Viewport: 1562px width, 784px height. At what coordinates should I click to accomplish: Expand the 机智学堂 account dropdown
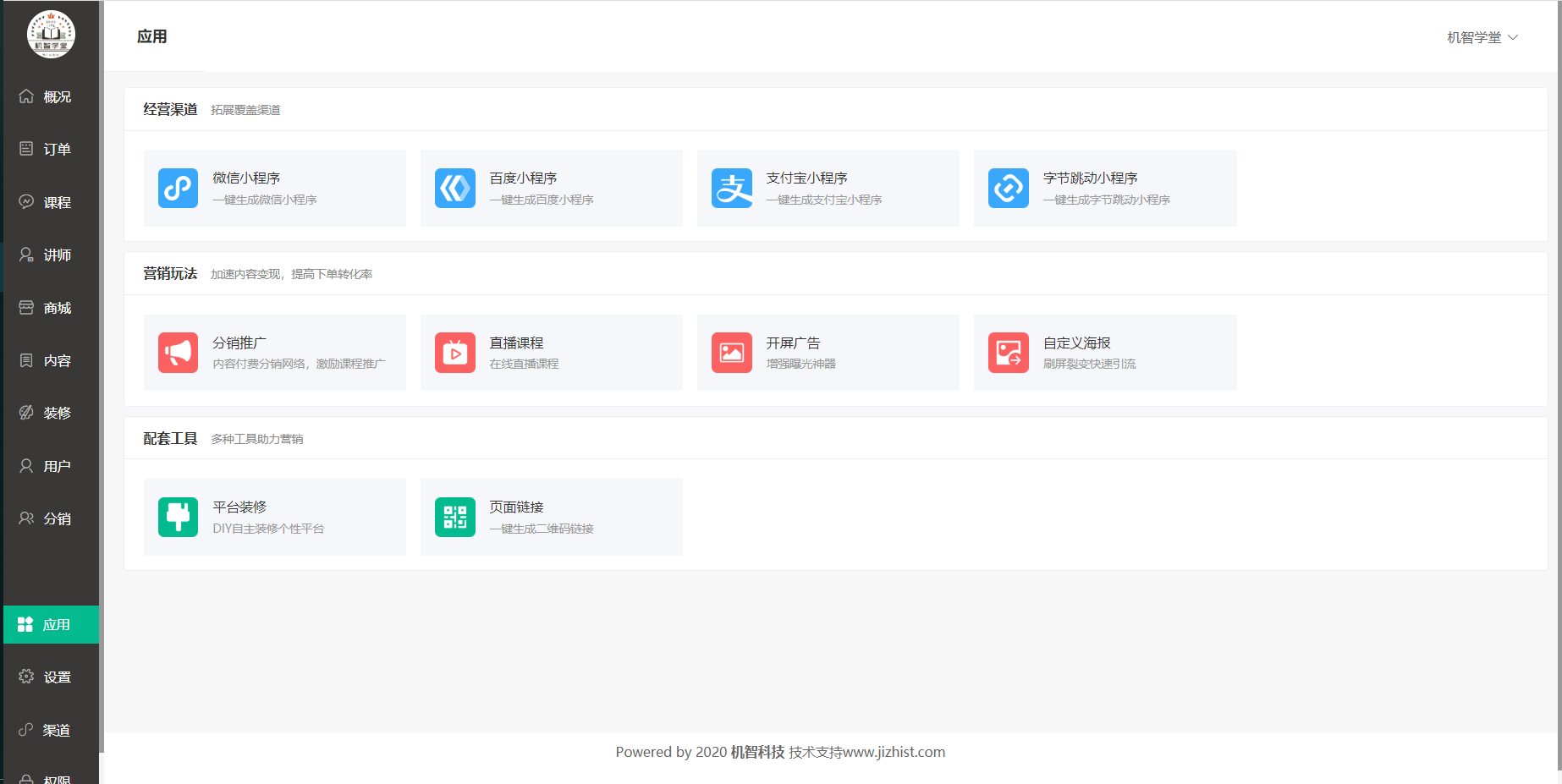click(x=1482, y=37)
